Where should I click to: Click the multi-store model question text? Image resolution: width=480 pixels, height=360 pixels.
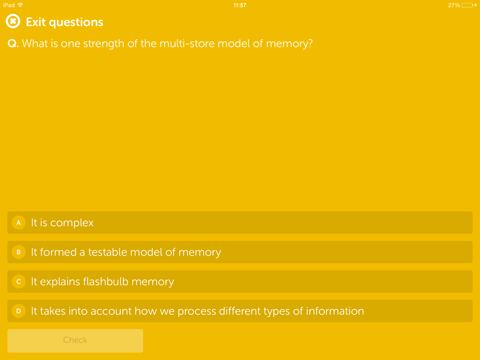(x=167, y=44)
